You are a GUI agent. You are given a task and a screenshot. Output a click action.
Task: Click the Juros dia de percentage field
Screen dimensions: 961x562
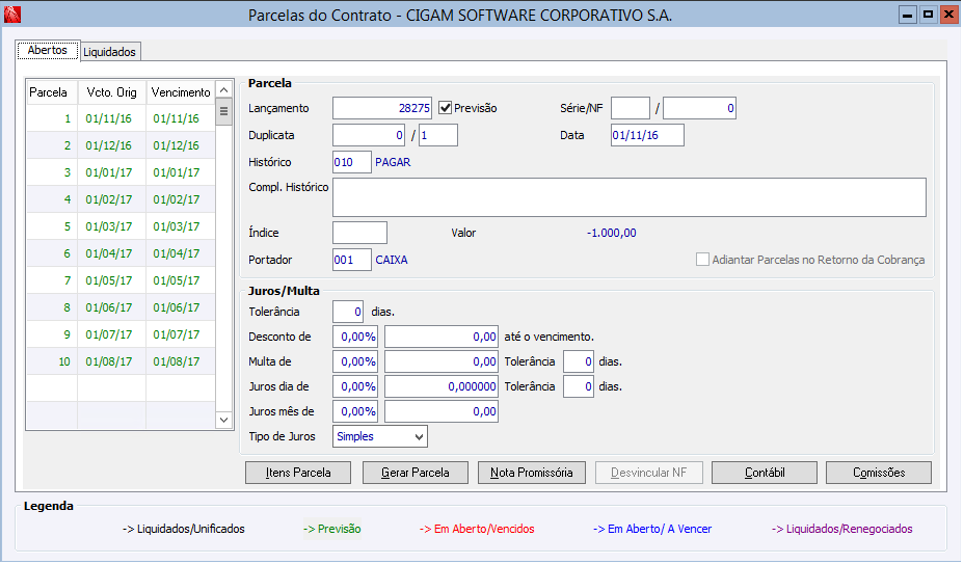pos(355,386)
